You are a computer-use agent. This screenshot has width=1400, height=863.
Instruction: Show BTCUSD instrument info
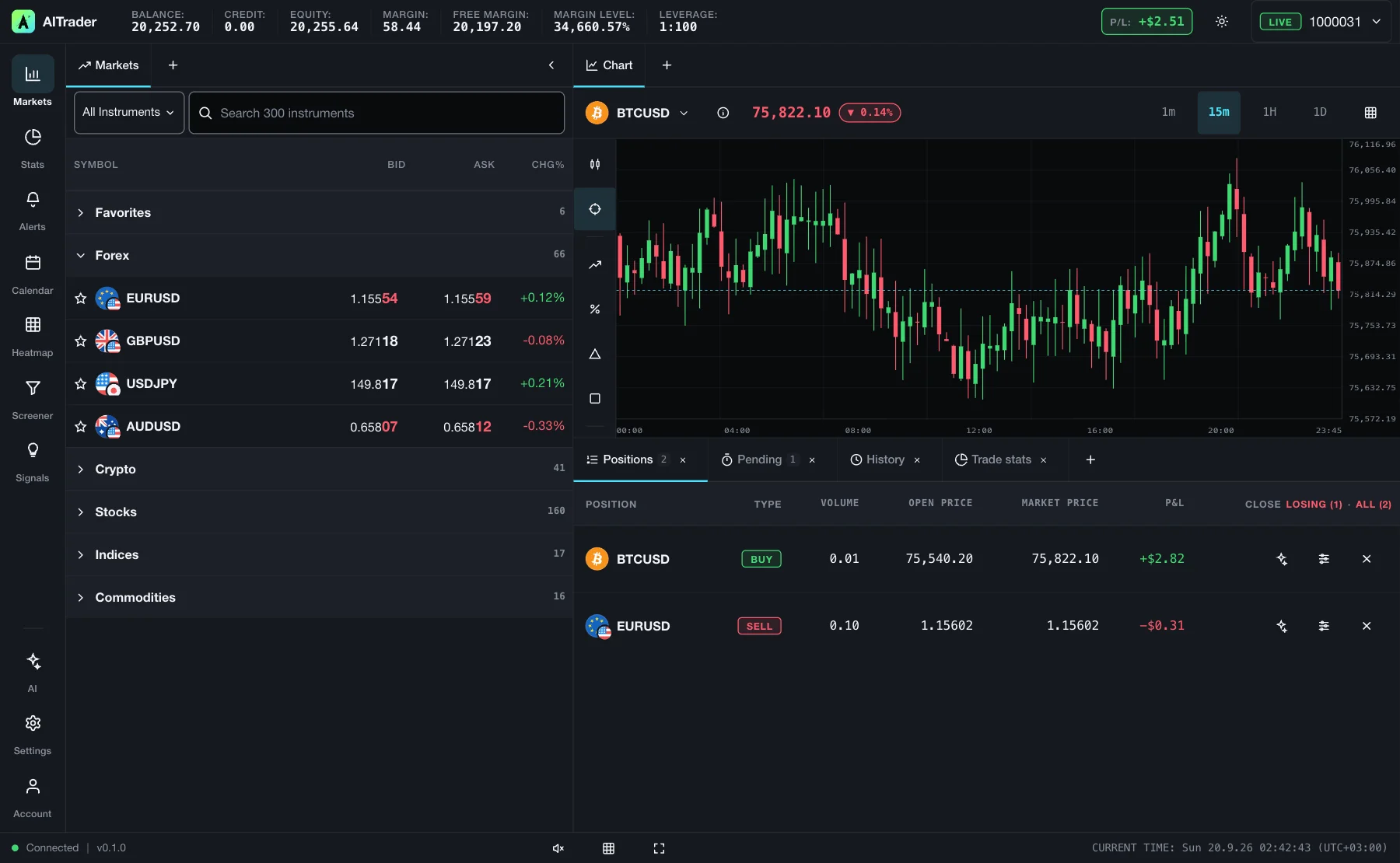pos(723,113)
